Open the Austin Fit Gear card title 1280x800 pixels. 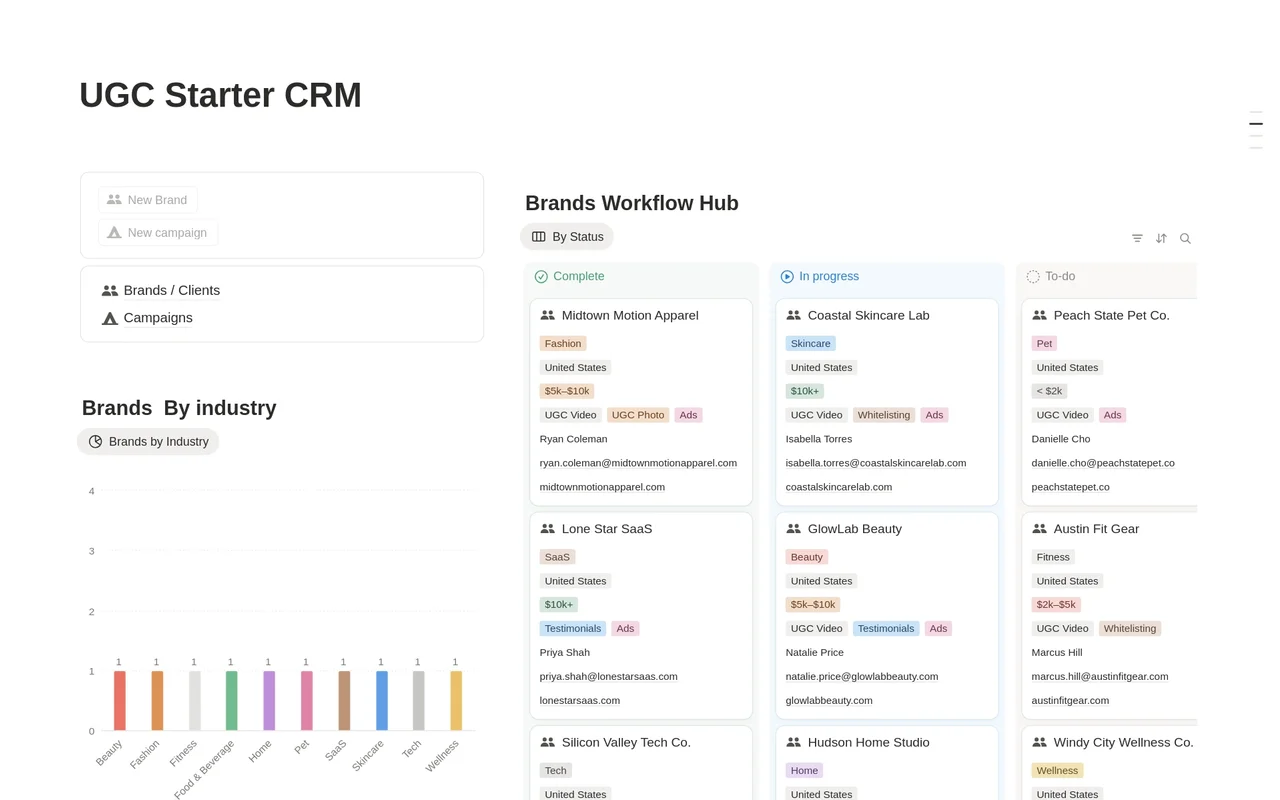tap(1097, 529)
